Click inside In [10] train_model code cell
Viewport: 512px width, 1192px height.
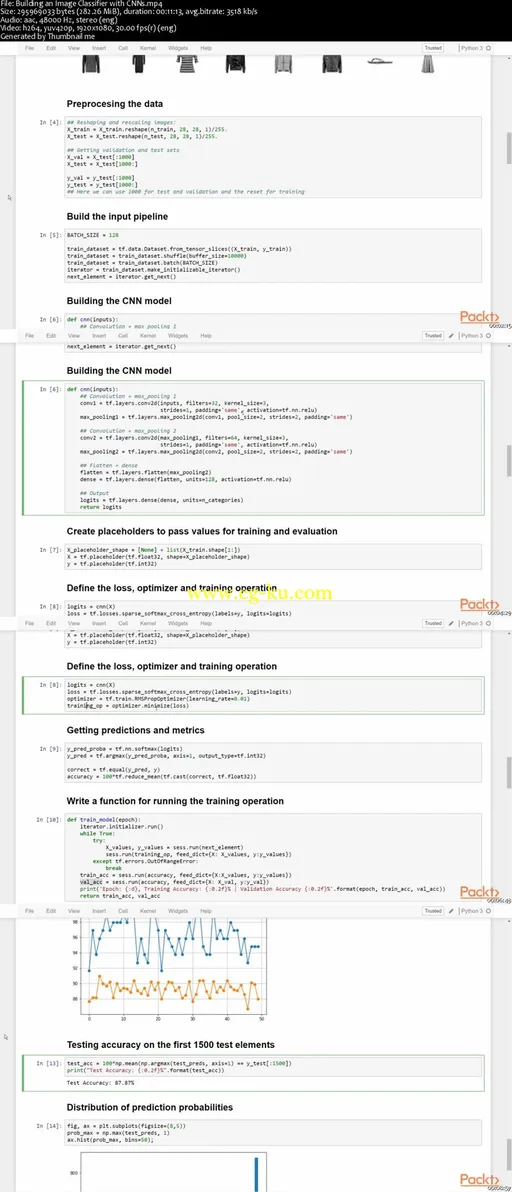[273, 858]
